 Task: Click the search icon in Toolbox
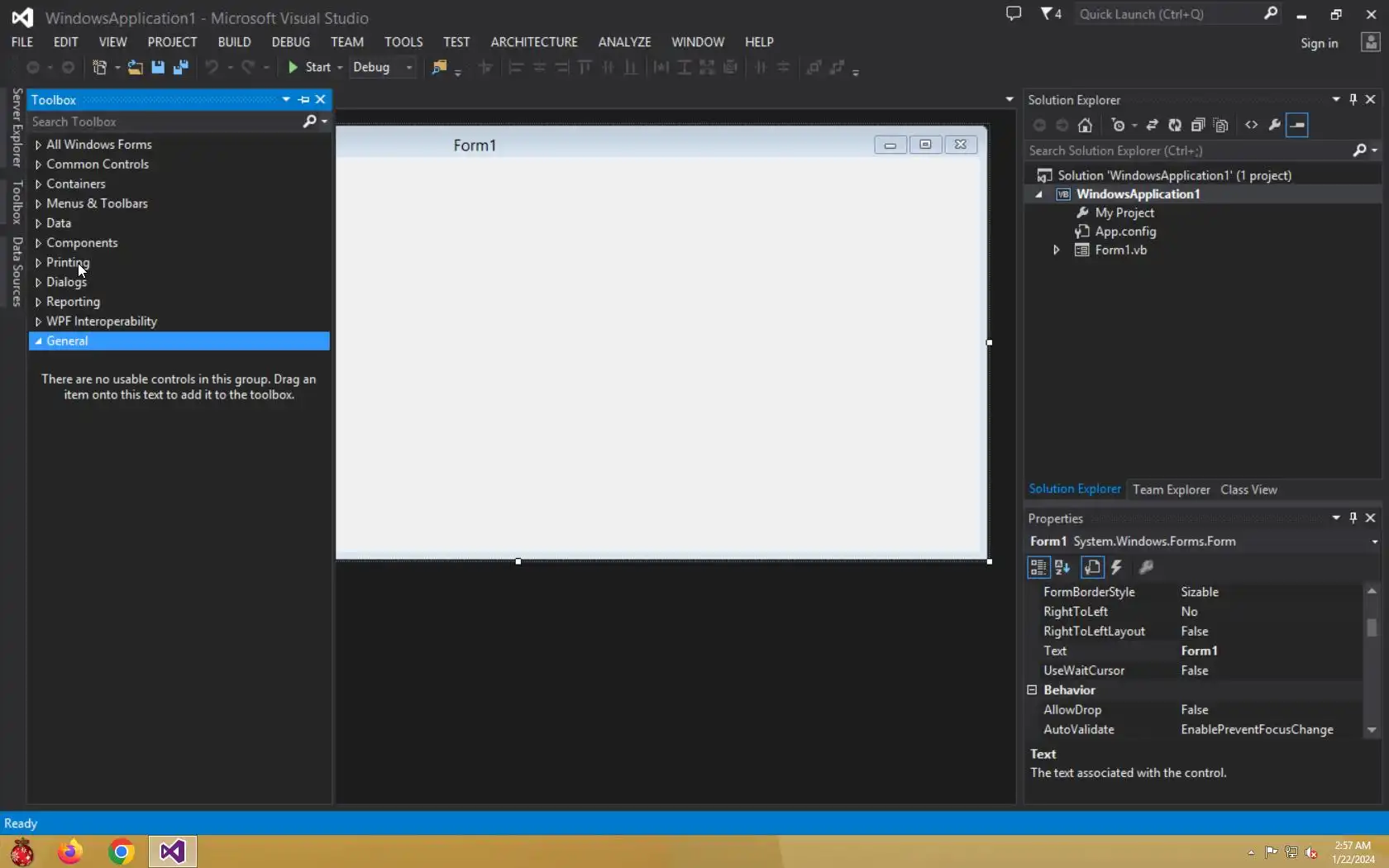coord(310,122)
